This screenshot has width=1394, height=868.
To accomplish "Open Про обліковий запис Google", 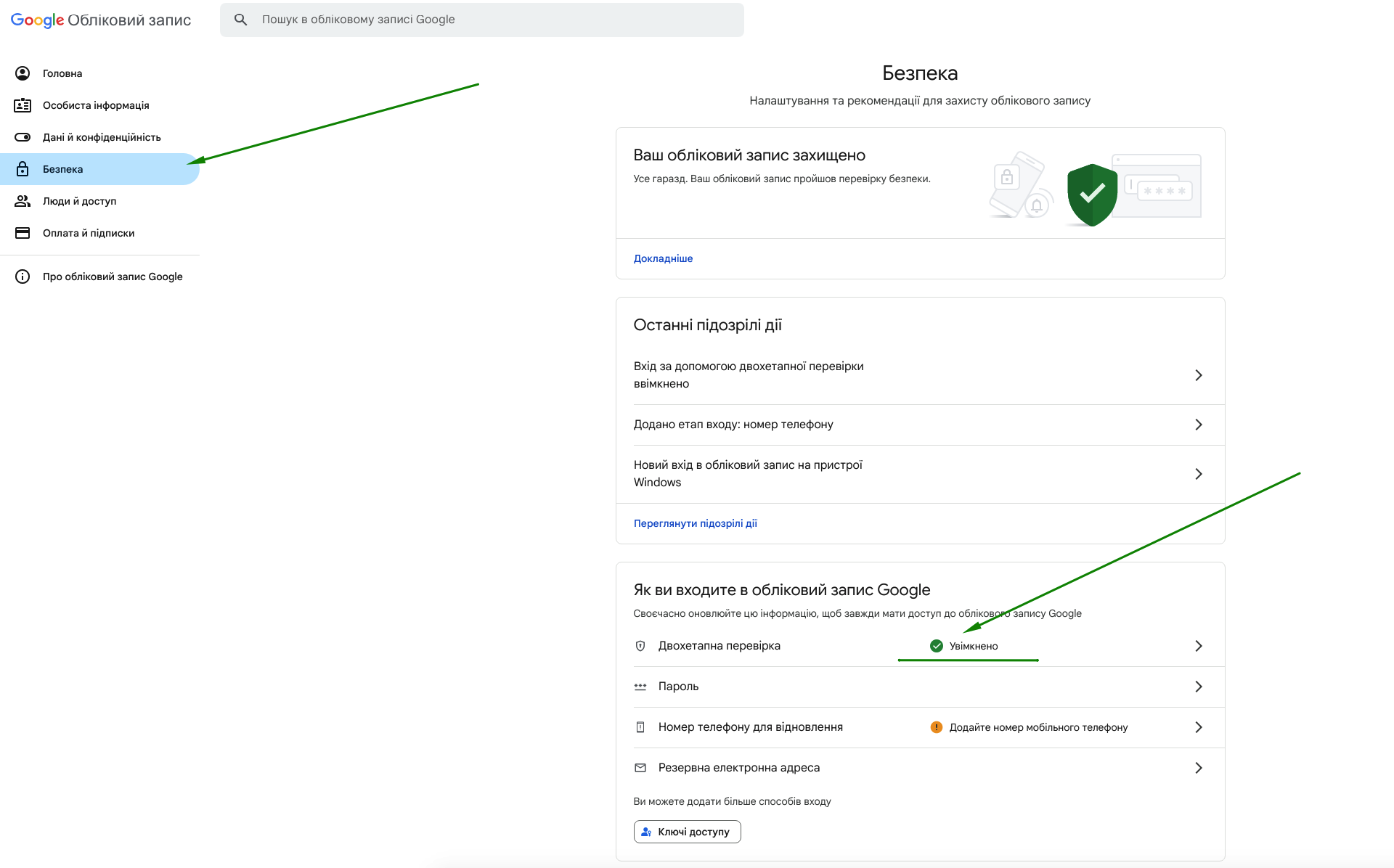I will tap(99, 277).
